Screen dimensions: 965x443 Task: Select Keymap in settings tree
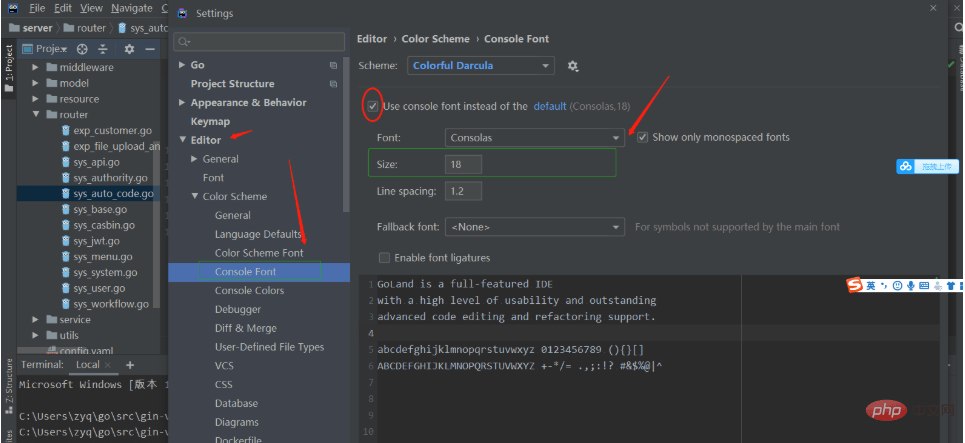point(210,121)
